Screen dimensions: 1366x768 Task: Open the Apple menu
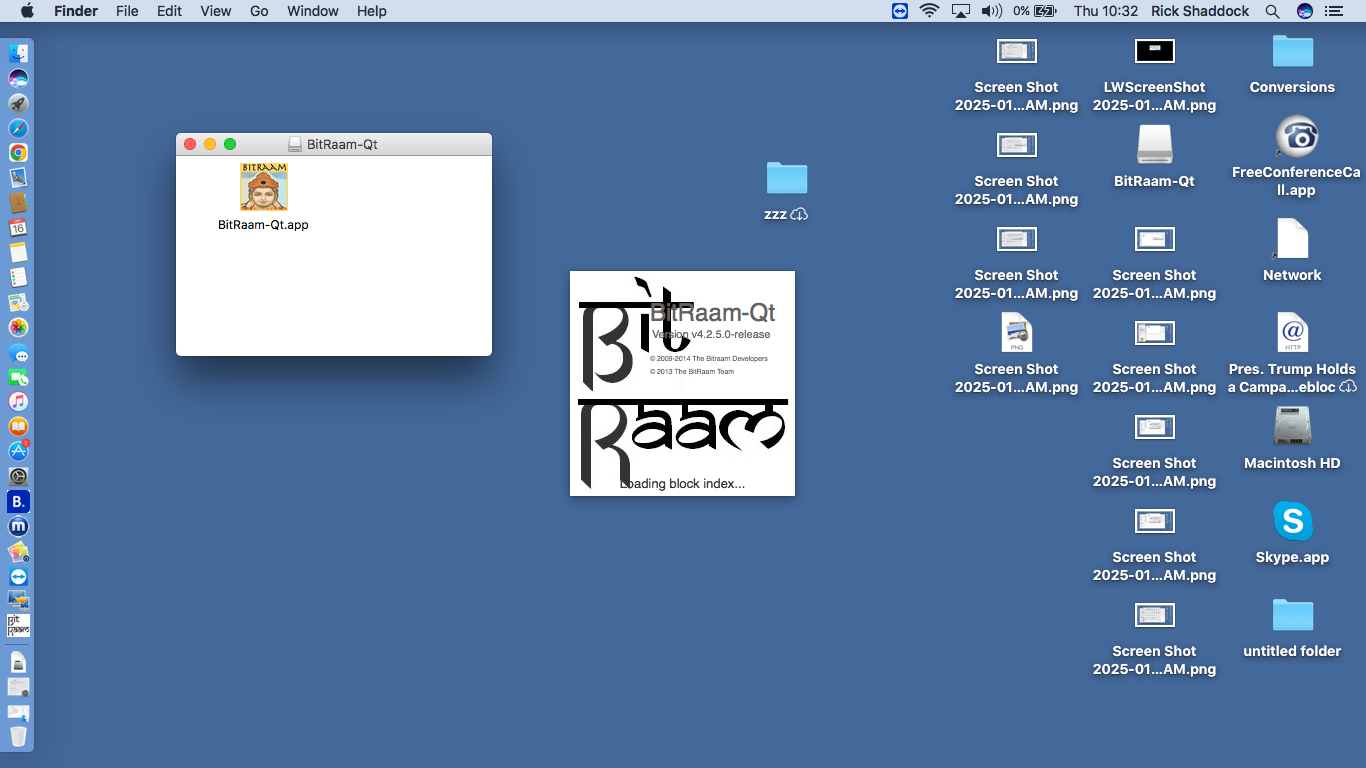coord(27,11)
